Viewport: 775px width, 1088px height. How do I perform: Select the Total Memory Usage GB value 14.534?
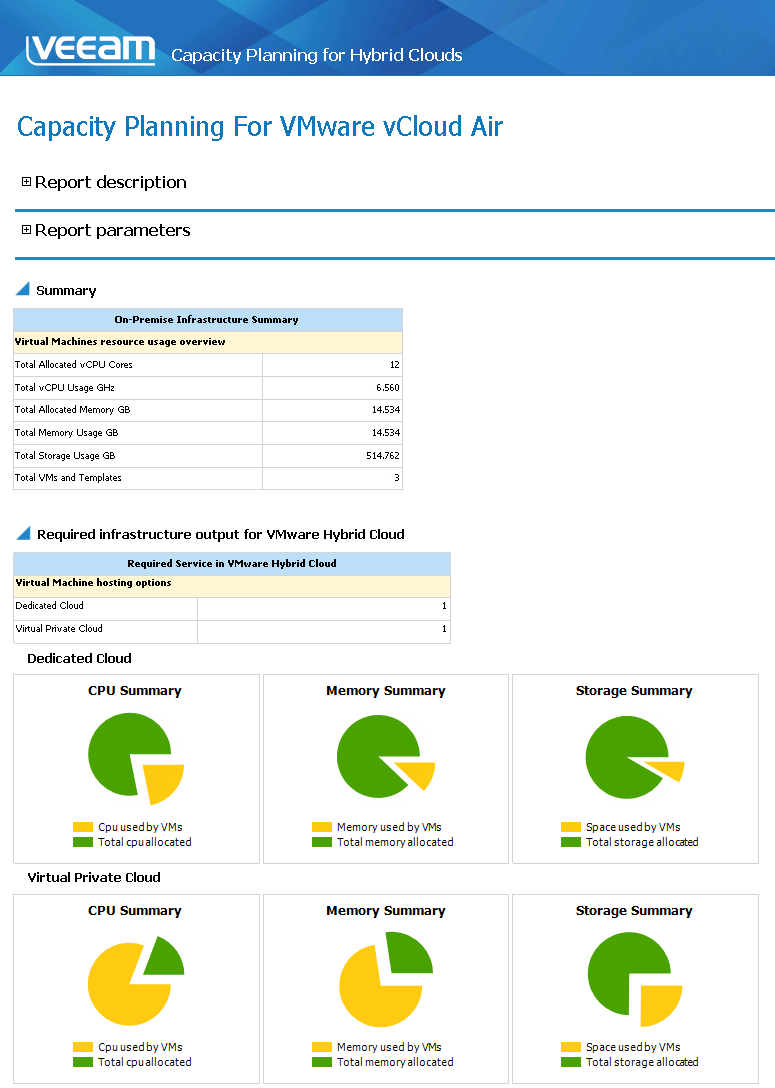(386, 433)
